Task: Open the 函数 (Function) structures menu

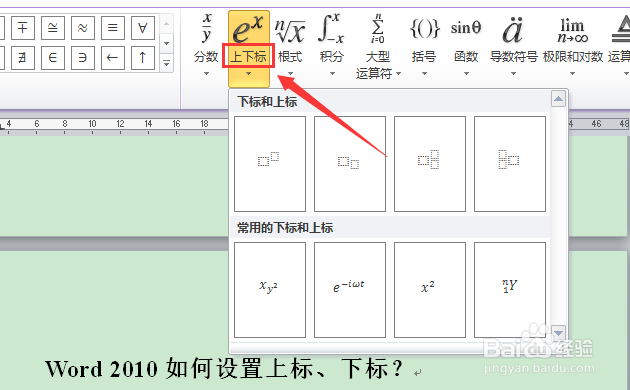Action: click(x=466, y=44)
